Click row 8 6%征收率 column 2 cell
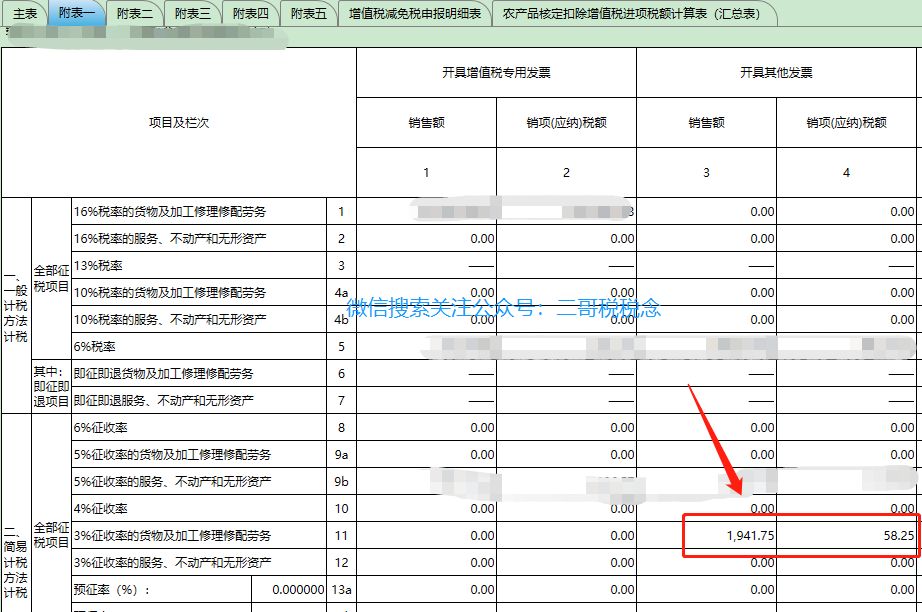Screen dimensions: 922x612 point(566,428)
